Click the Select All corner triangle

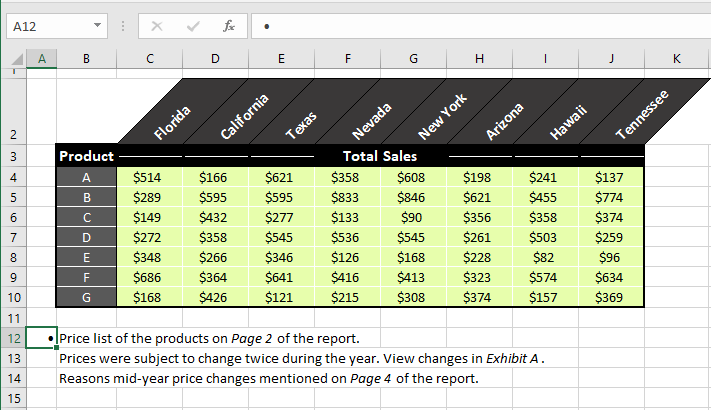[x=16, y=59]
